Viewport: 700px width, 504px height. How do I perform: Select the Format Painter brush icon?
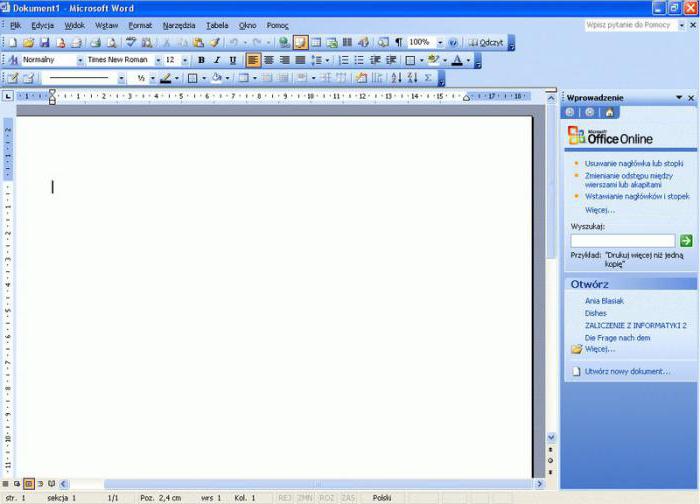(215, 43)
